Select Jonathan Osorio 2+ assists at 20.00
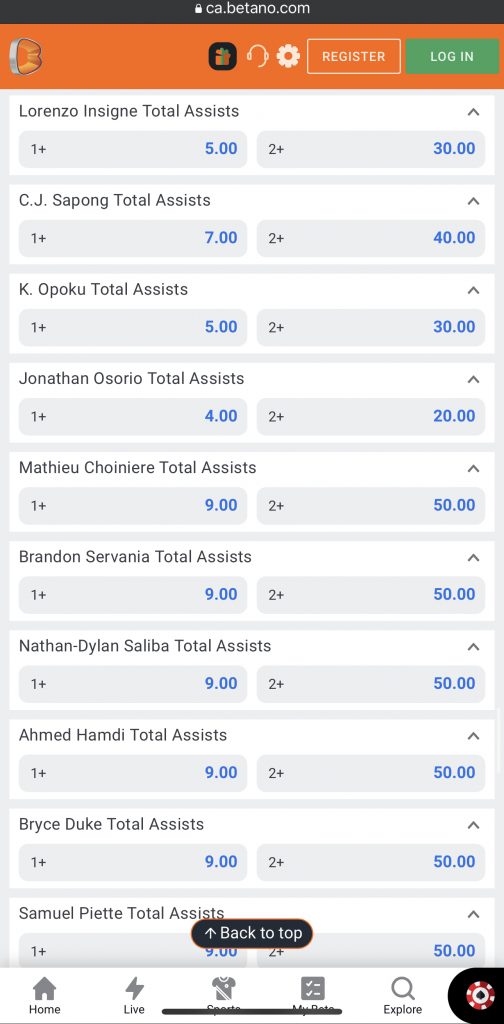504x1024 pixels. click(371, 416)
